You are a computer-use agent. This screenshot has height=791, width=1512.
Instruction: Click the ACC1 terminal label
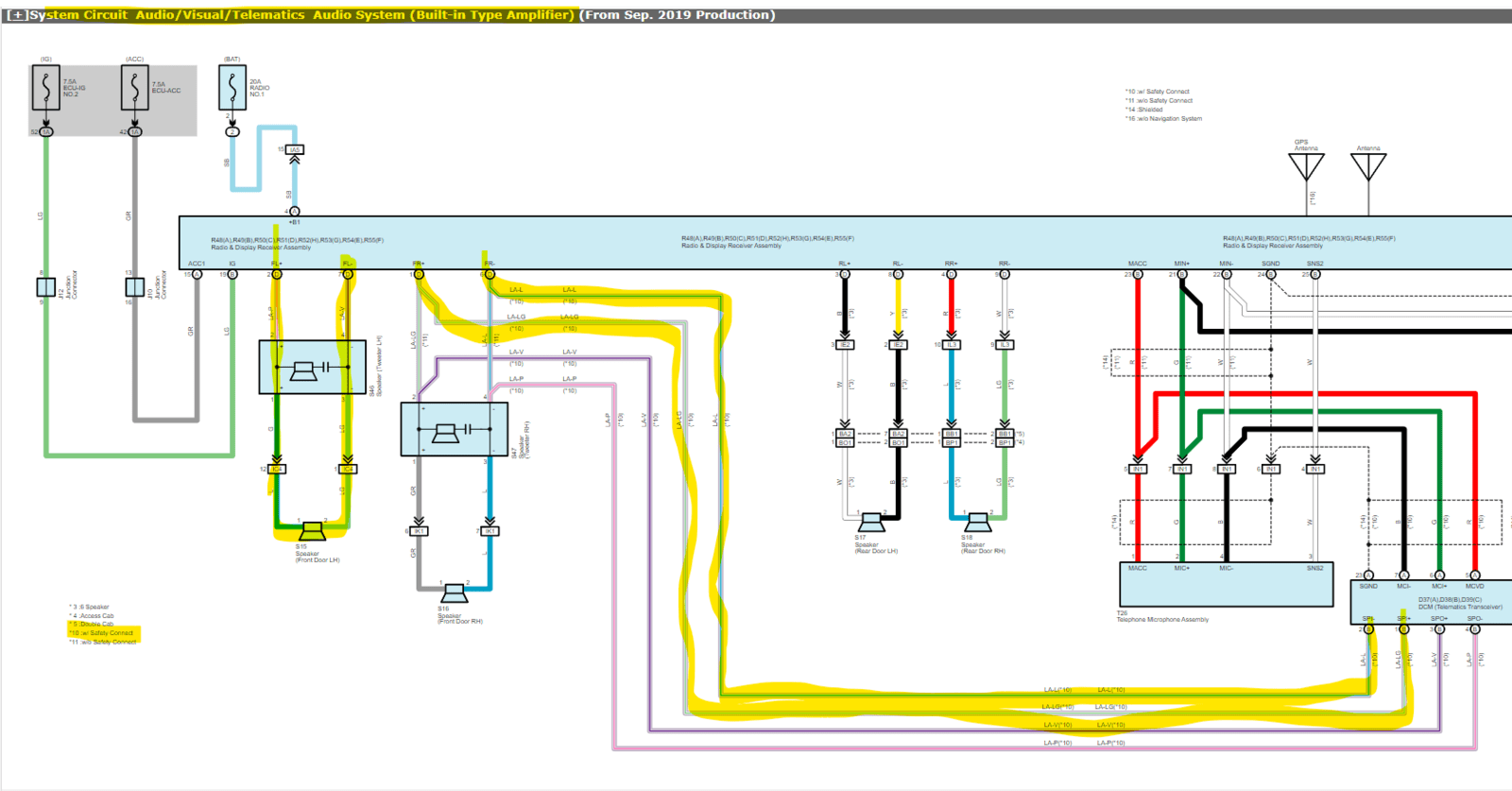coord(197,264)
